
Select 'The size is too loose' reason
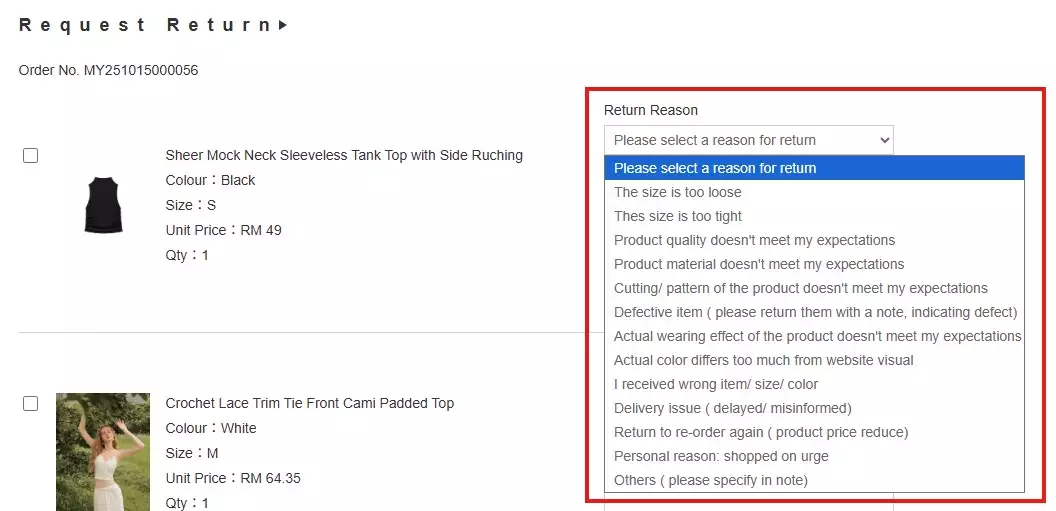[x=678, y=192]
